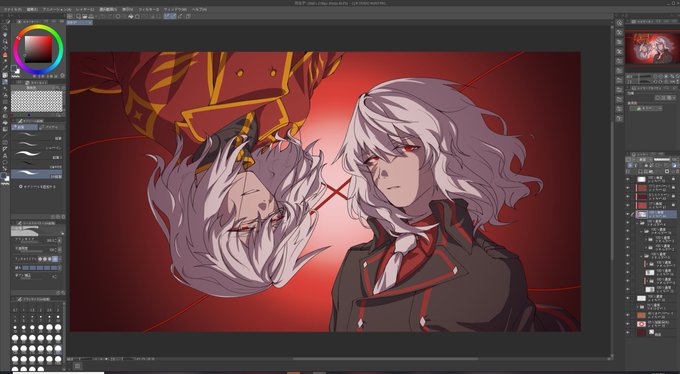Select the document tab above the canvas

point(79,22)
